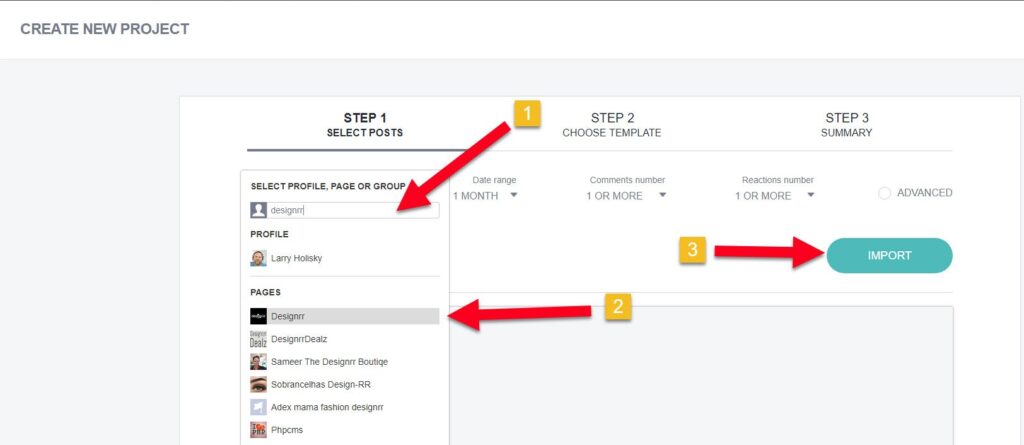The width and height of the screenshot is (1024, 445).
Task: Choose Larry Holisky profile name
Action: [296, 258]
